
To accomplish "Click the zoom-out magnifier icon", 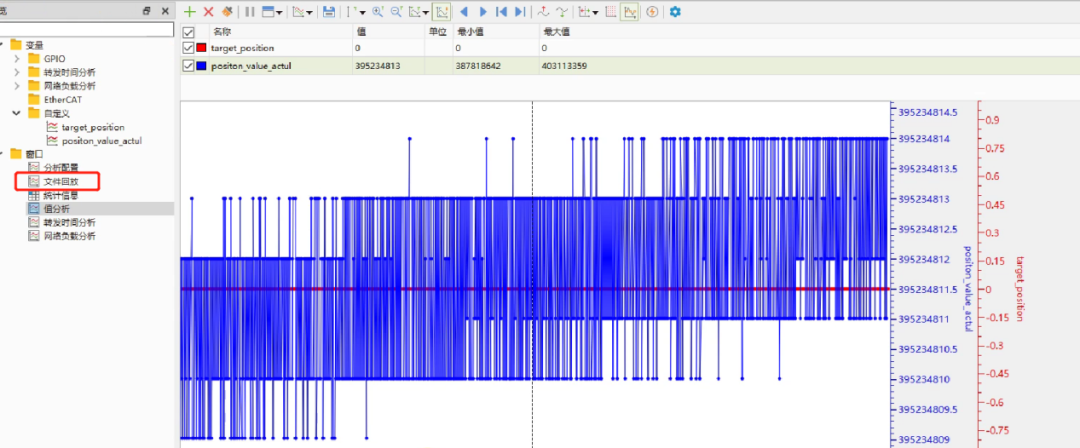I will tap(396, 12).
